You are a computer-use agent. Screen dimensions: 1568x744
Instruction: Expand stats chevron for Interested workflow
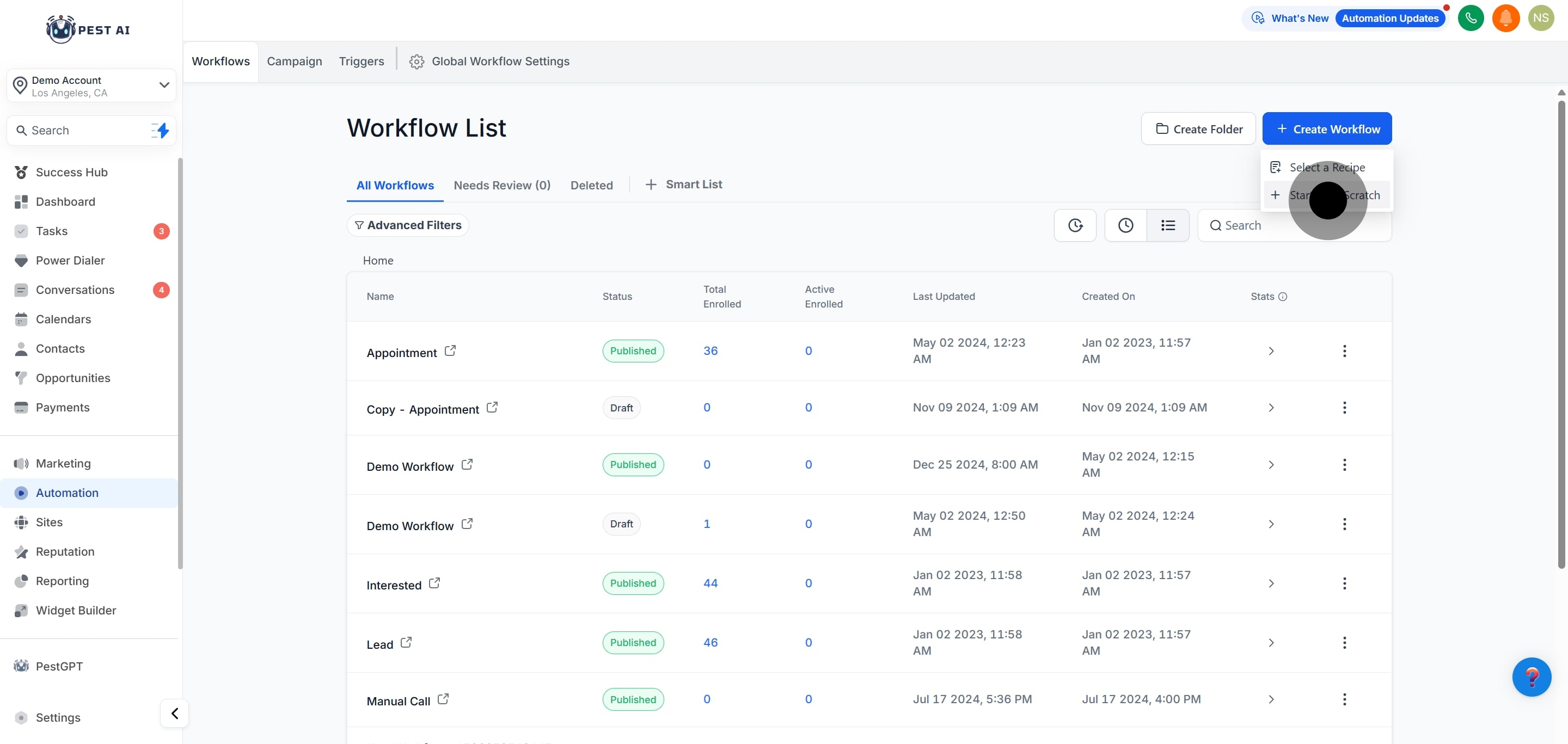[1271, 583]
